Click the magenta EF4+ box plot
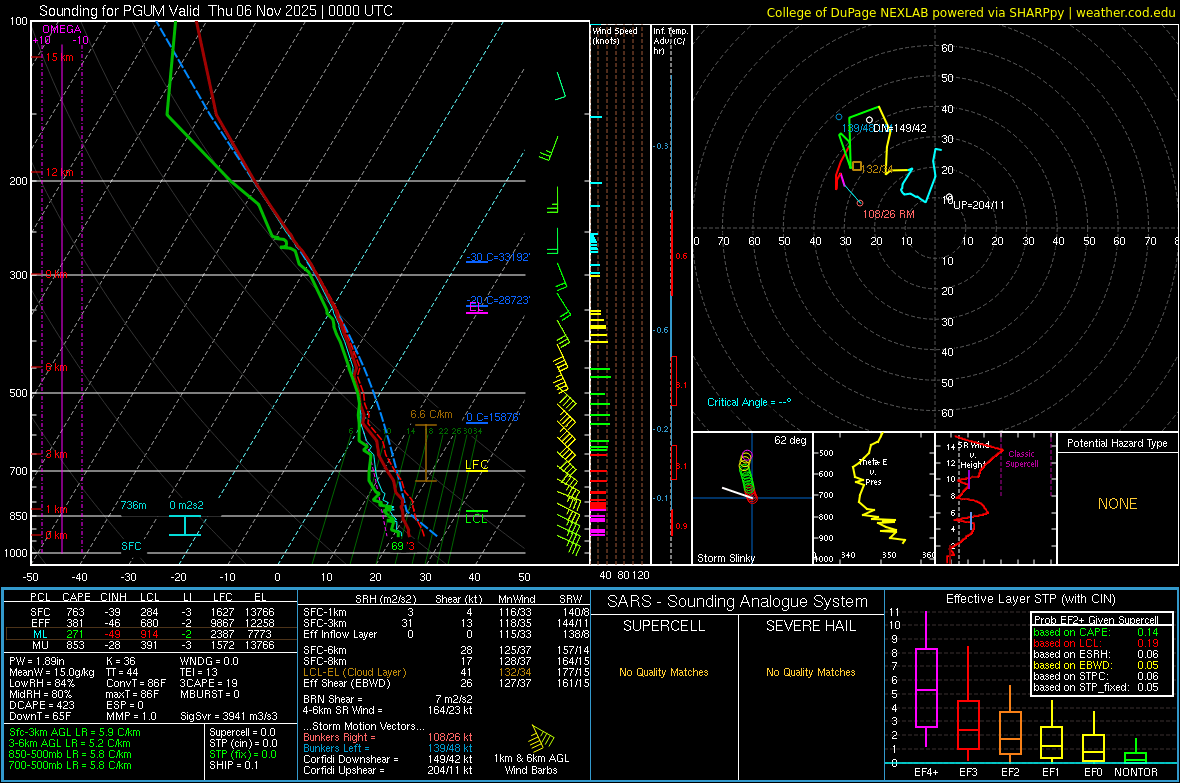 (x=926, y=679)
